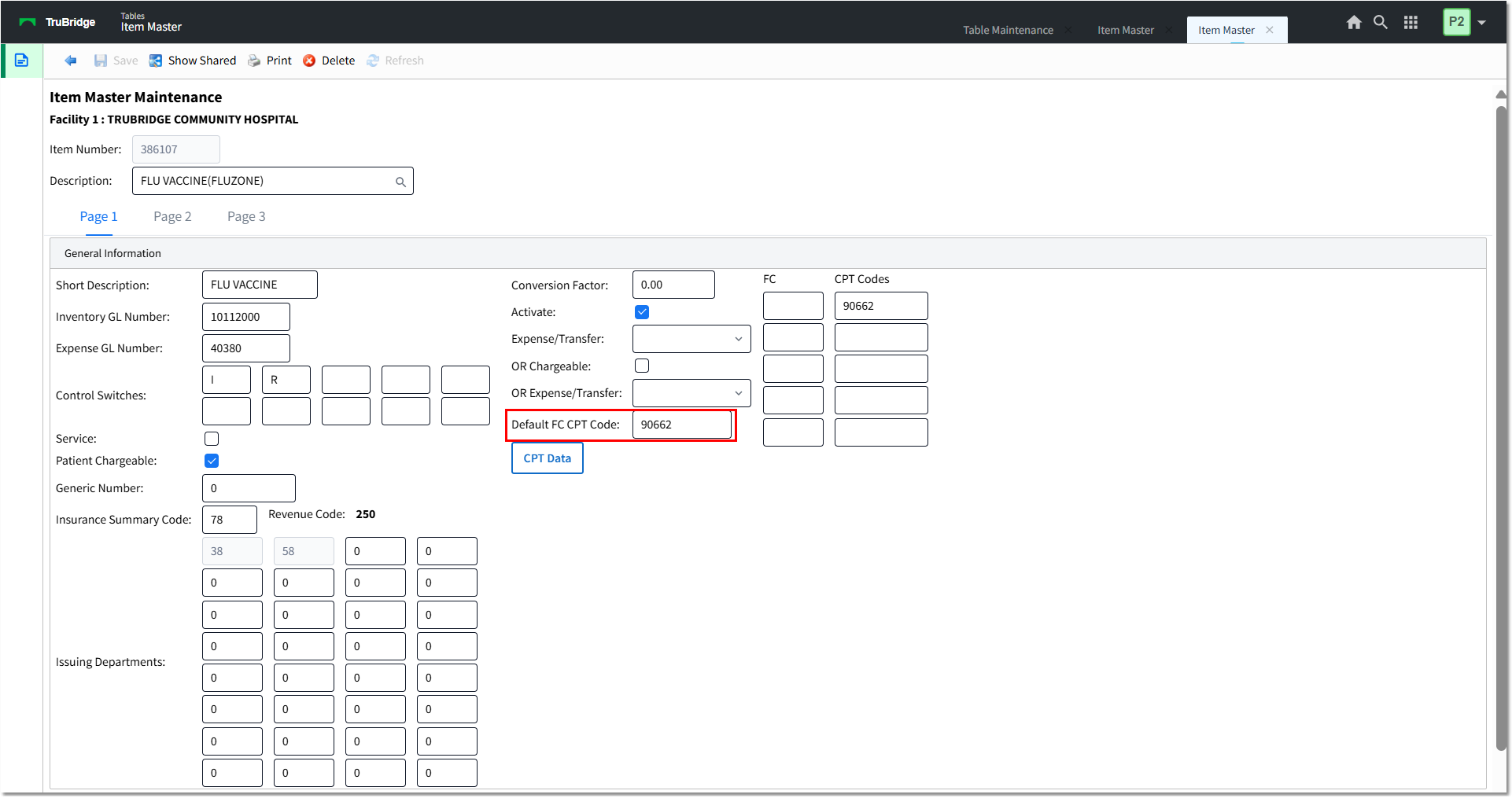Click the red Delete icon
The width and height of the screenshot is (1512, 798).
(x=309, y=61)
